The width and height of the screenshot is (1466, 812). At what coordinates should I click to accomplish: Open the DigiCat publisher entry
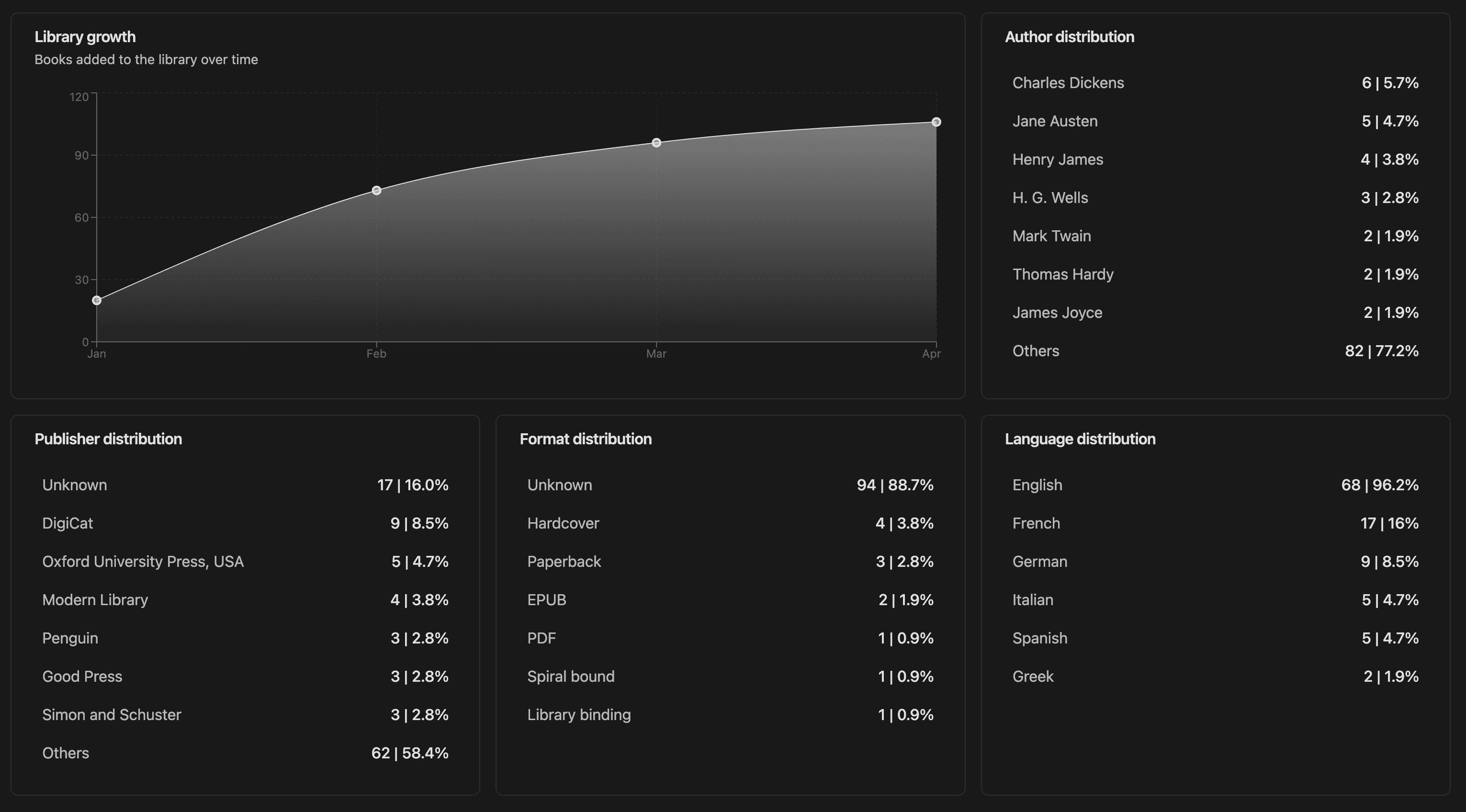68,523
